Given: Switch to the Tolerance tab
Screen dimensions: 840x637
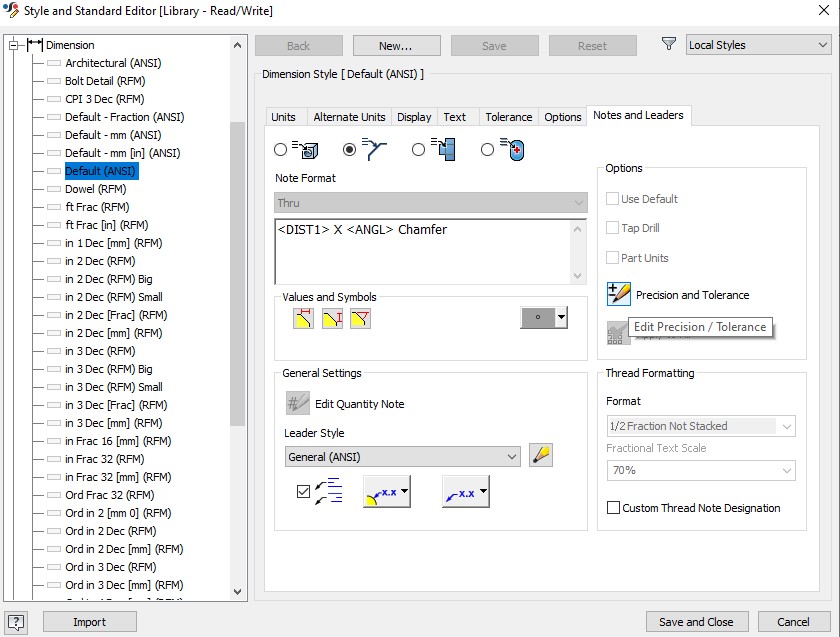Looking at the screenshot, I should (509, 117).
